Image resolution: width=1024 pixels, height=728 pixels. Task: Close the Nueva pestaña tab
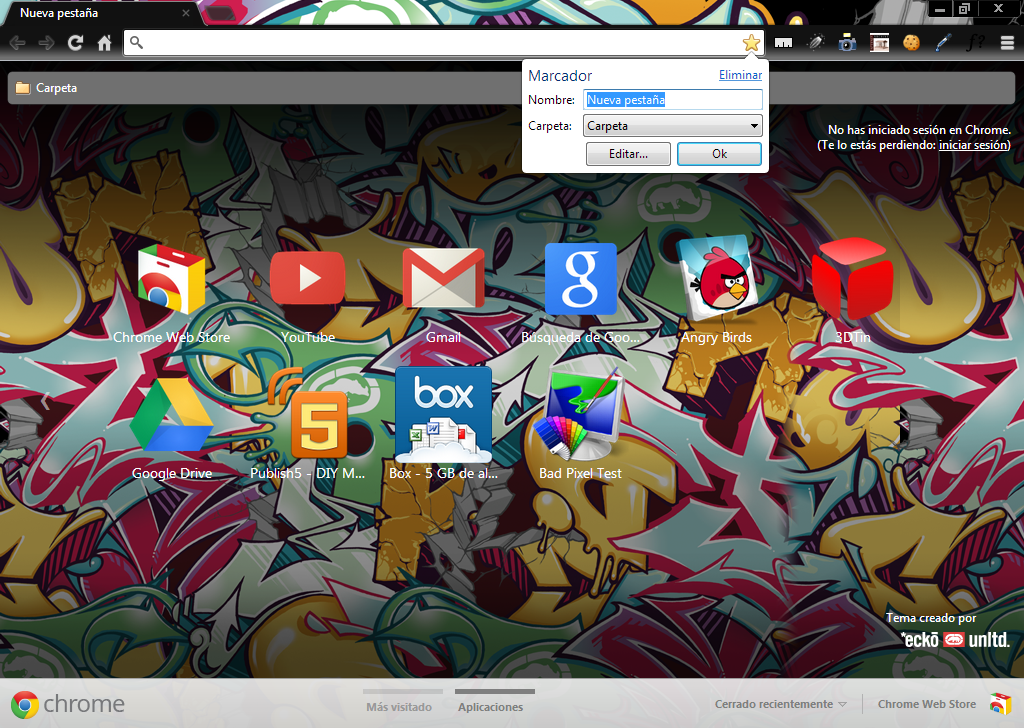pyautogui.click(x=186, y=13)
